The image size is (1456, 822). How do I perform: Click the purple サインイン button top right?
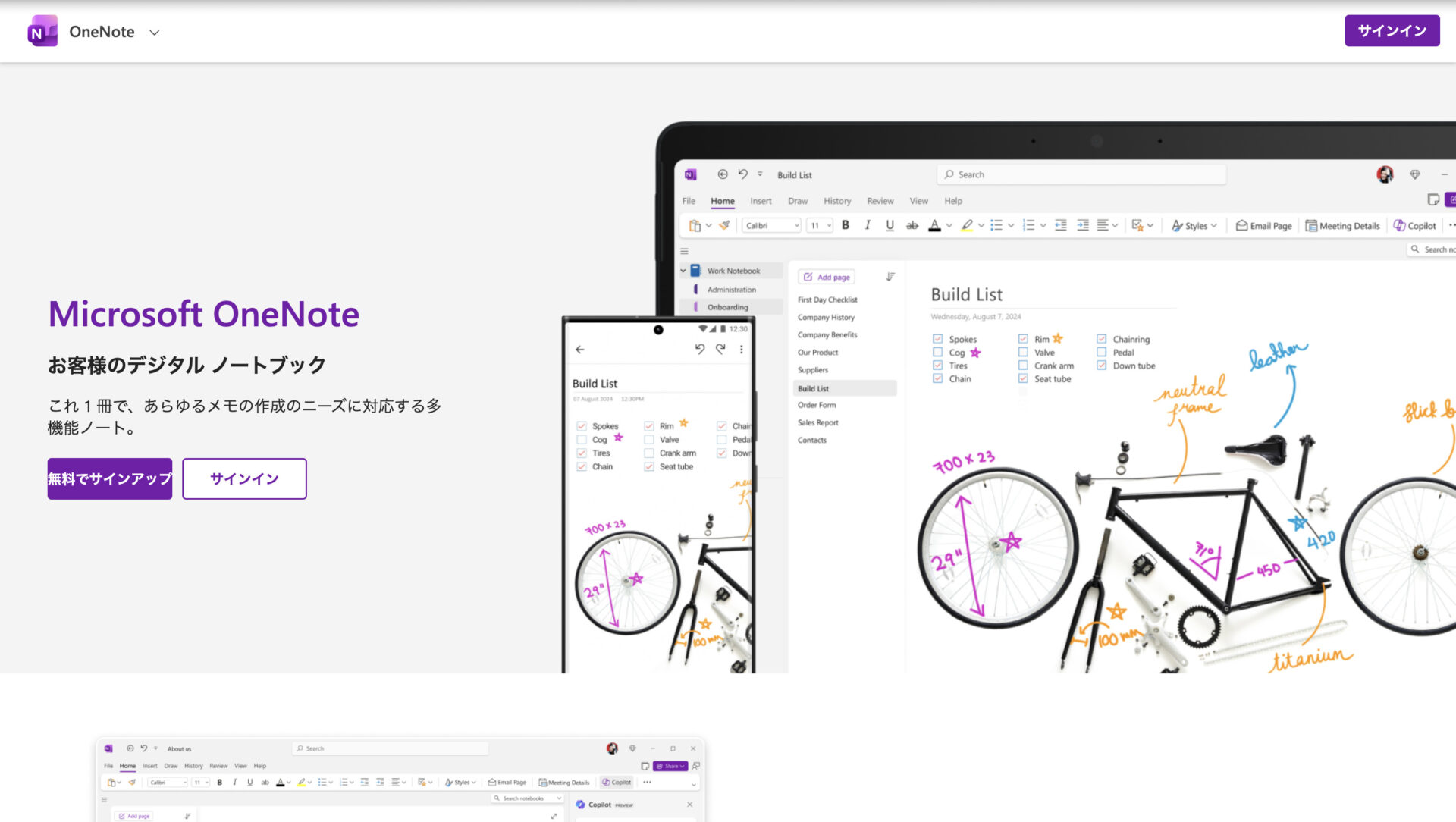(x=1392, y=30)
